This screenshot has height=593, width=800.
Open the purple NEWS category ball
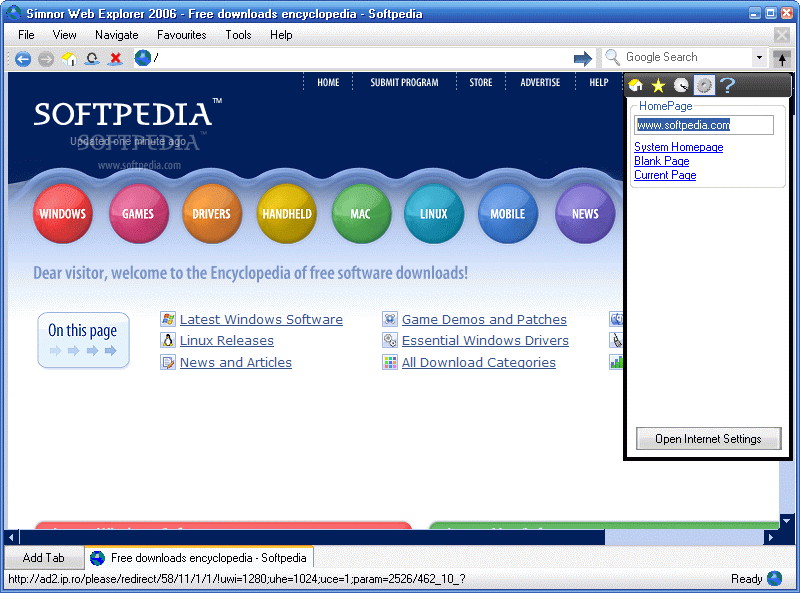(x=585, y=213)
